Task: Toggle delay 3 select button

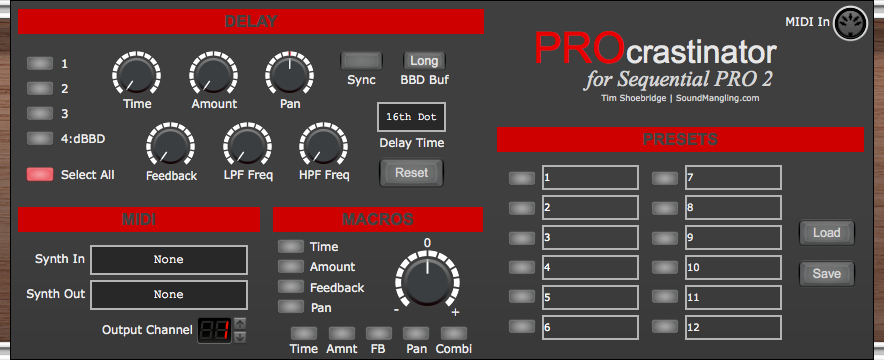Action: (x=40, y=113)
